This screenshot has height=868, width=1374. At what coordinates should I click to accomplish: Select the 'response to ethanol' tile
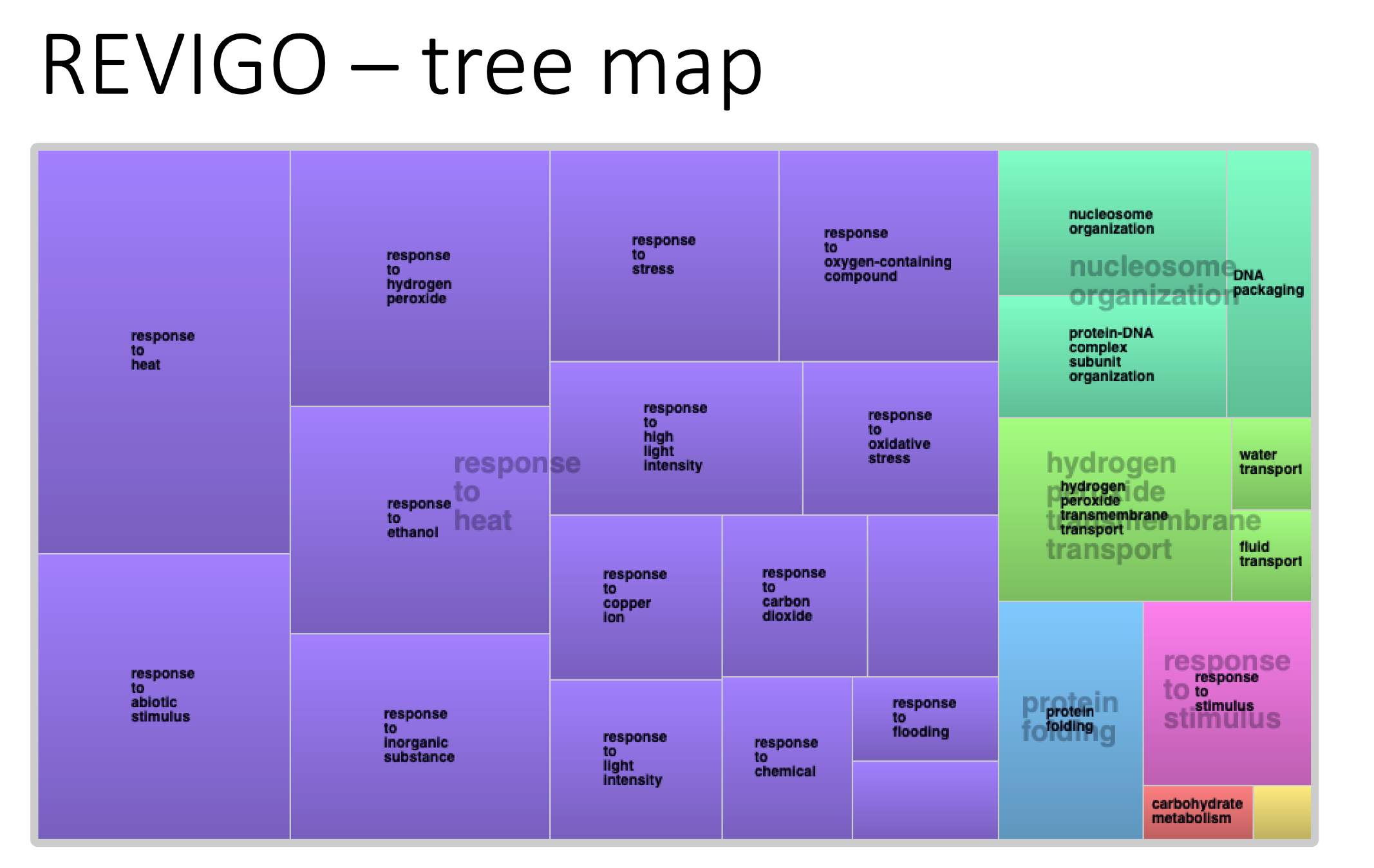coord(420,520)
